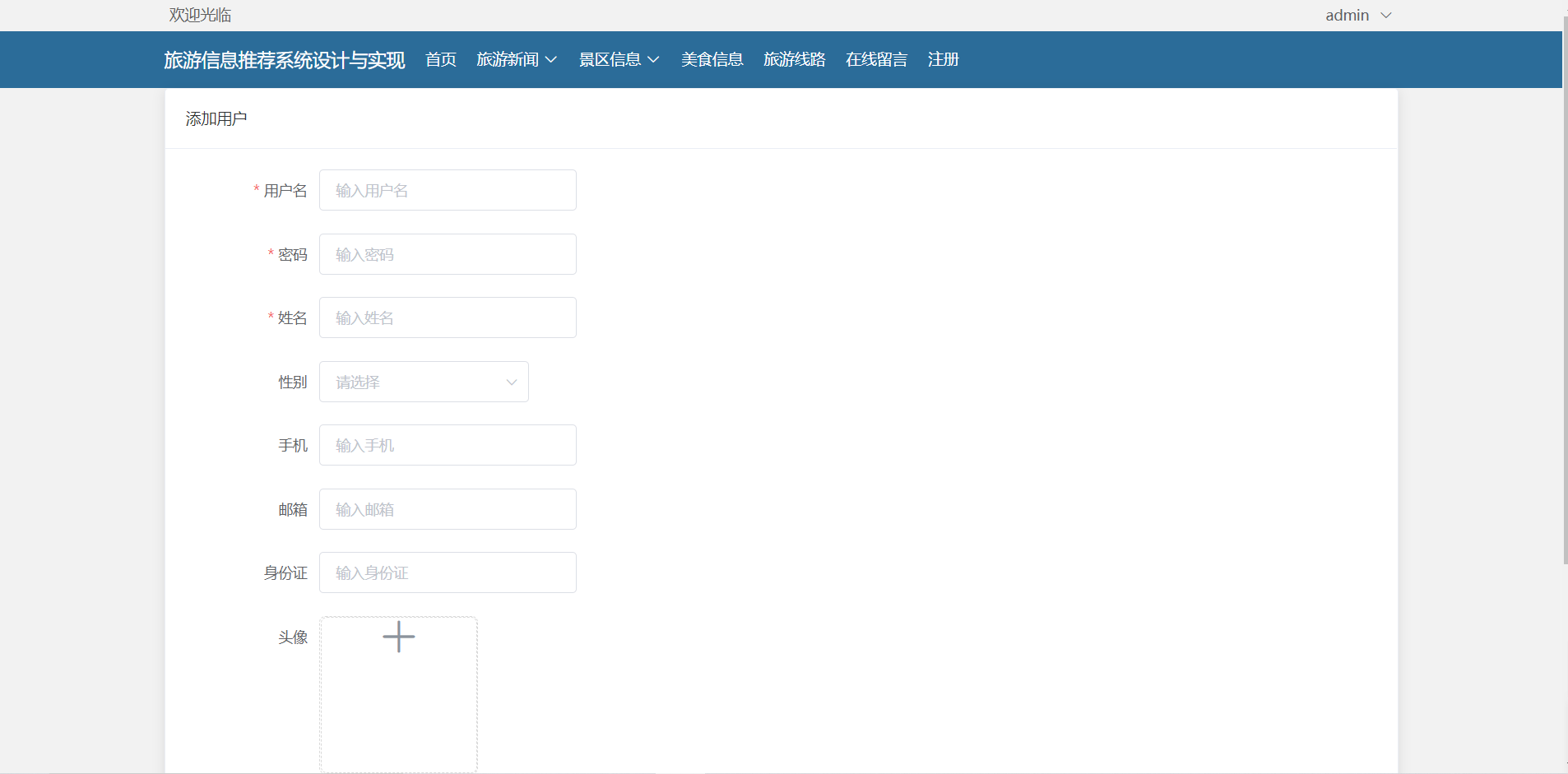Click the 欢迎光临 text
Screen dimensions: 1568x774
tap(200, 15)
